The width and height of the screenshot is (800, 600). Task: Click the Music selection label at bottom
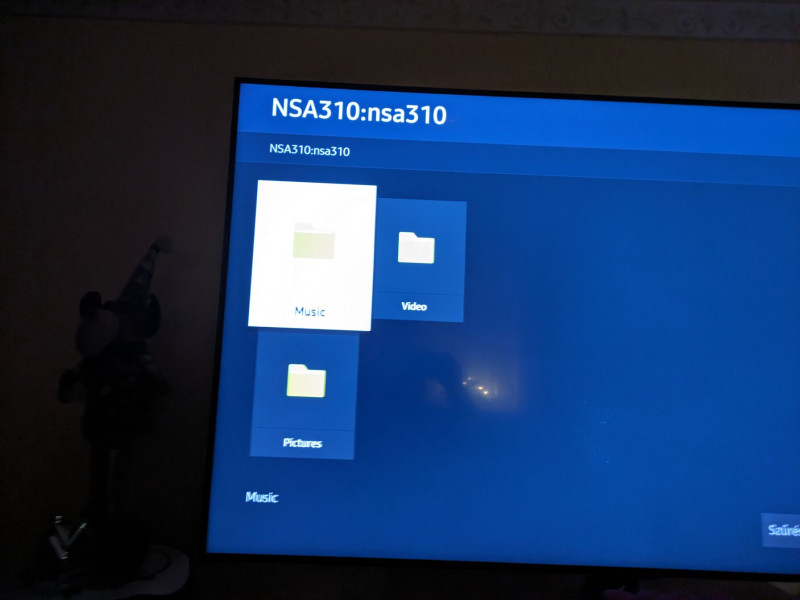[262, 497]
